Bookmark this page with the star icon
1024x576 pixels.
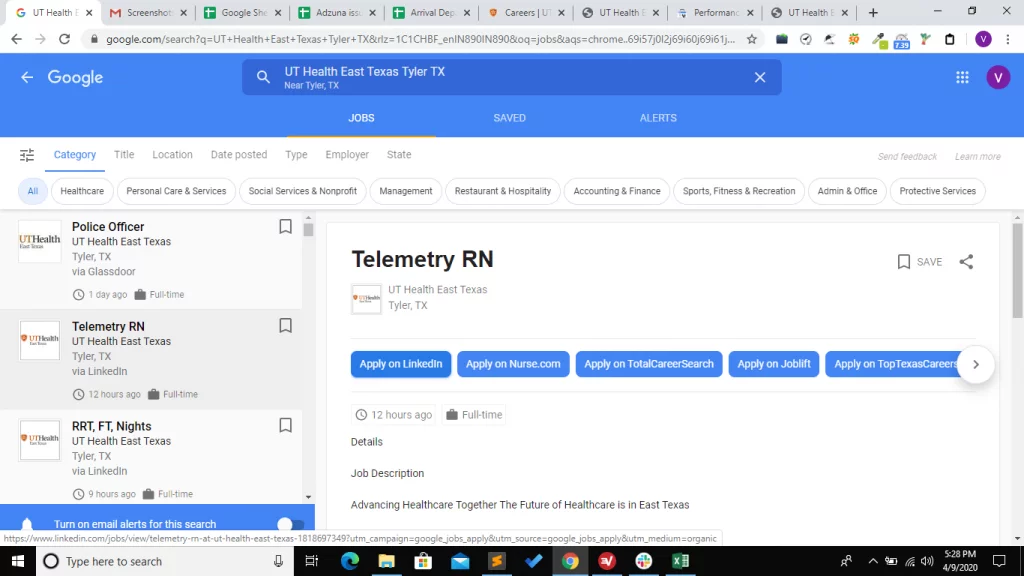tap(752, 39)
